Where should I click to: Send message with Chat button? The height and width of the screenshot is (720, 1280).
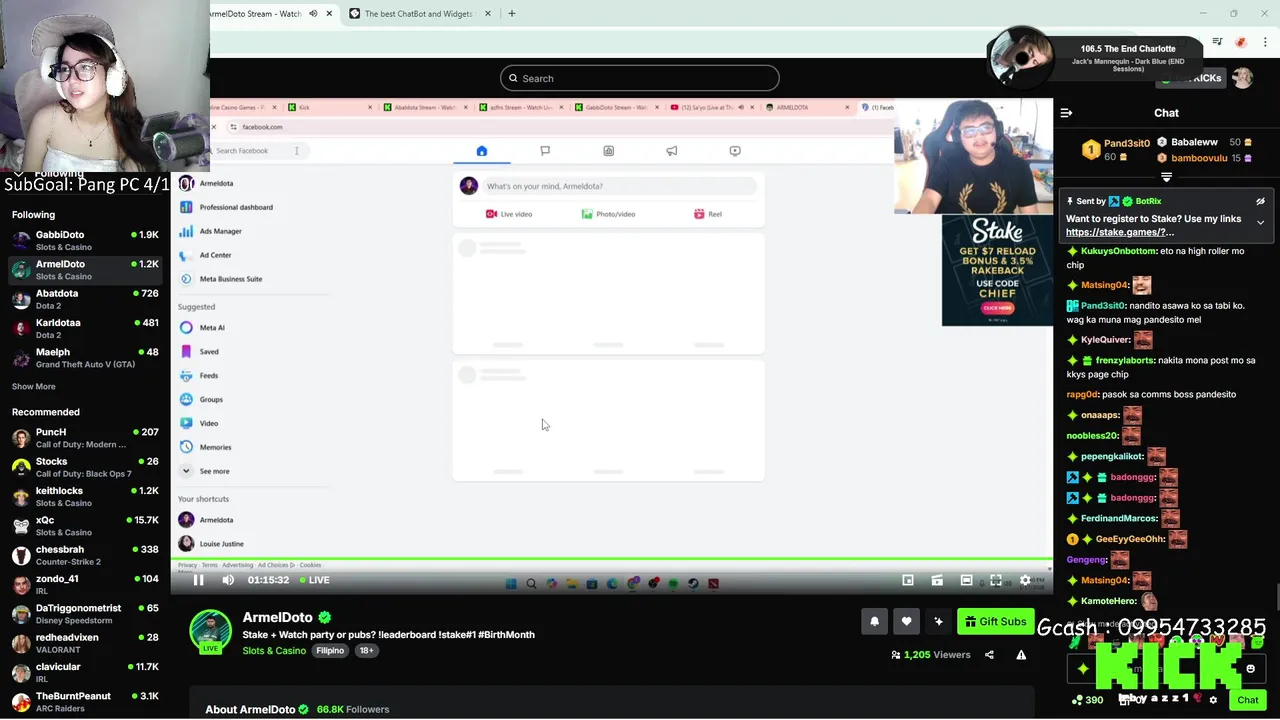1248,700
